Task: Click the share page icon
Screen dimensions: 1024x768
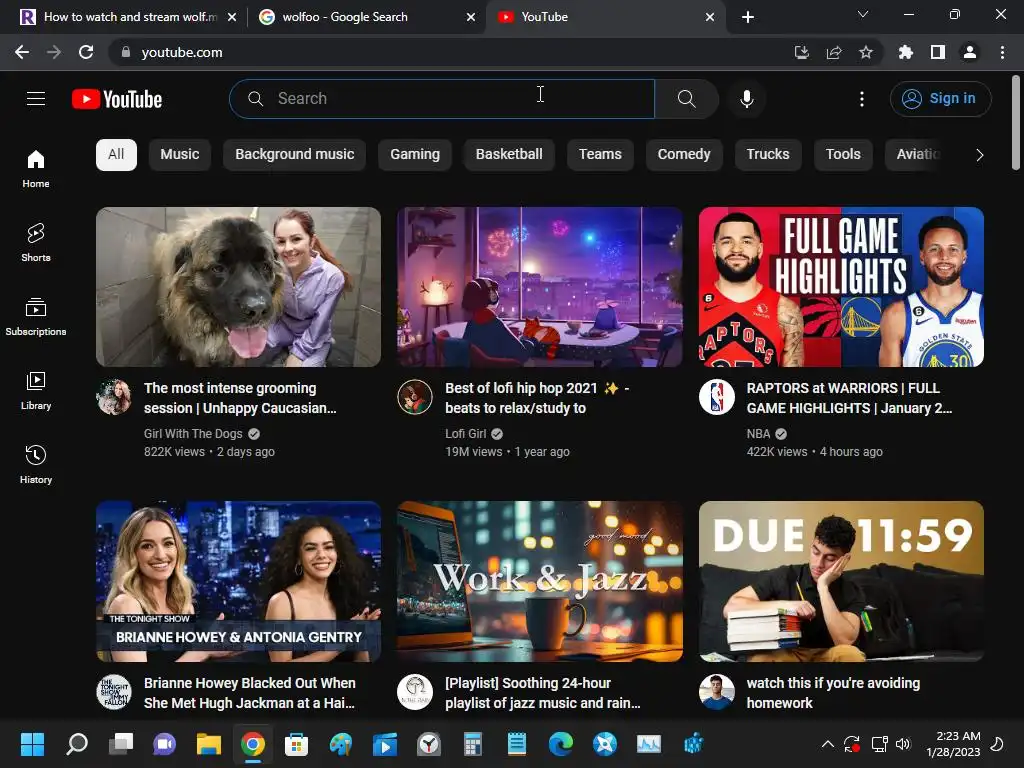Action: click(834, 52)
